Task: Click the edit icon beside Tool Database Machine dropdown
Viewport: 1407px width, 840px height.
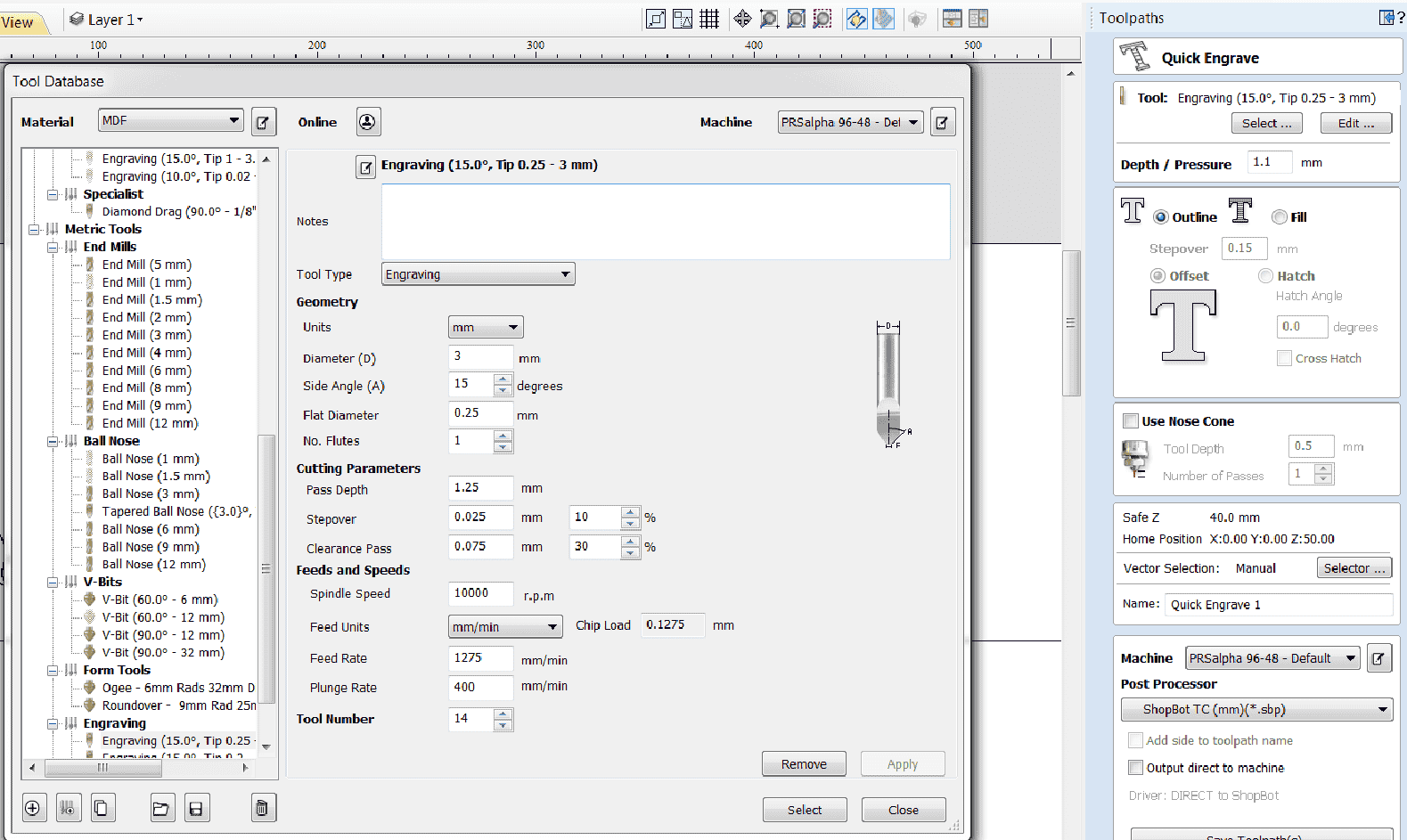Action: click(x=943, y=122)
